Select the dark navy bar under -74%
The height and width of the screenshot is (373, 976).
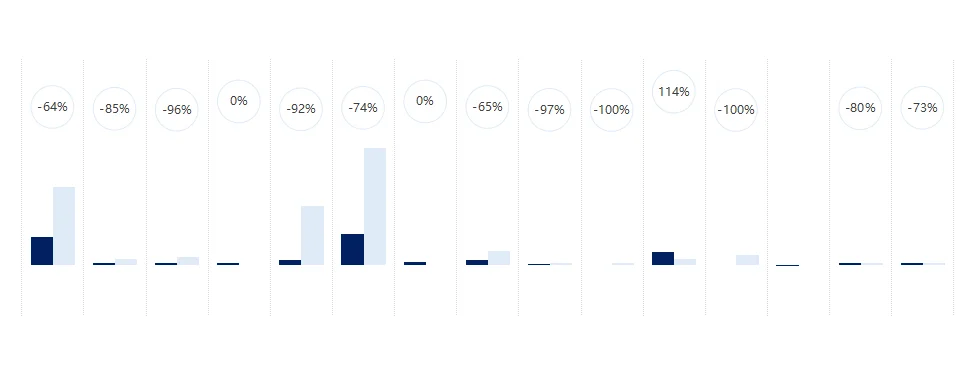(352, 249)
